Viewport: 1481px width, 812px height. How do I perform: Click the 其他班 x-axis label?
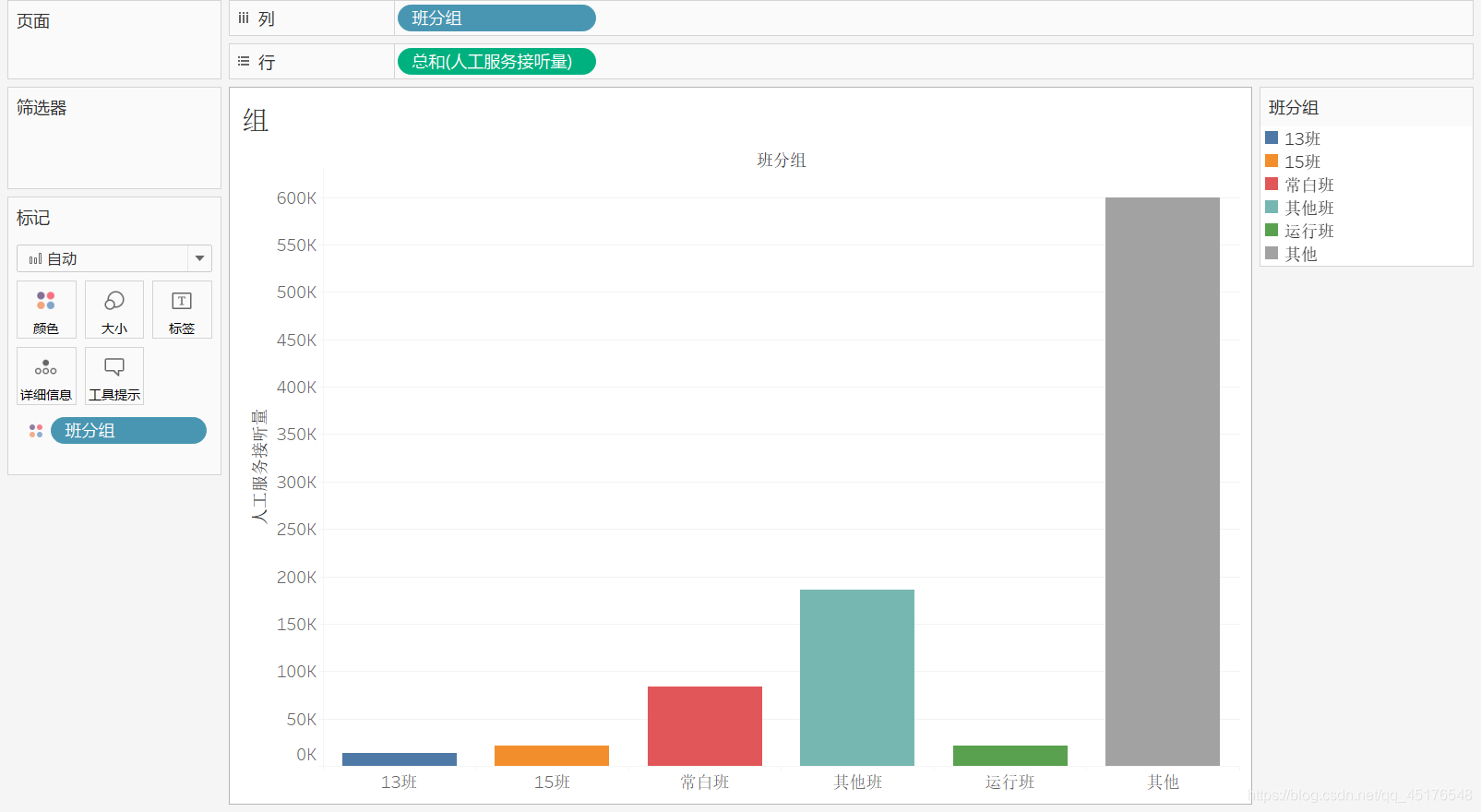[x=858, y=782]
